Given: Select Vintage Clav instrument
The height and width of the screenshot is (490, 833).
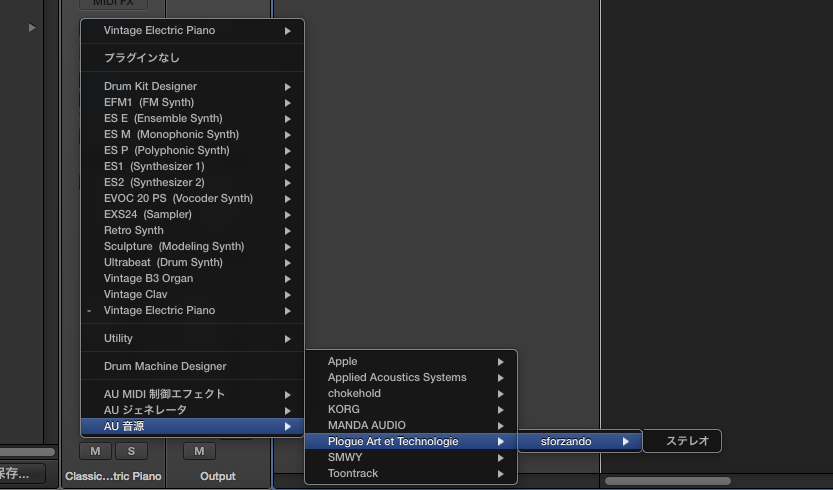Looking at the screenshot, I should pyautogui.click(x=192, y=294).
